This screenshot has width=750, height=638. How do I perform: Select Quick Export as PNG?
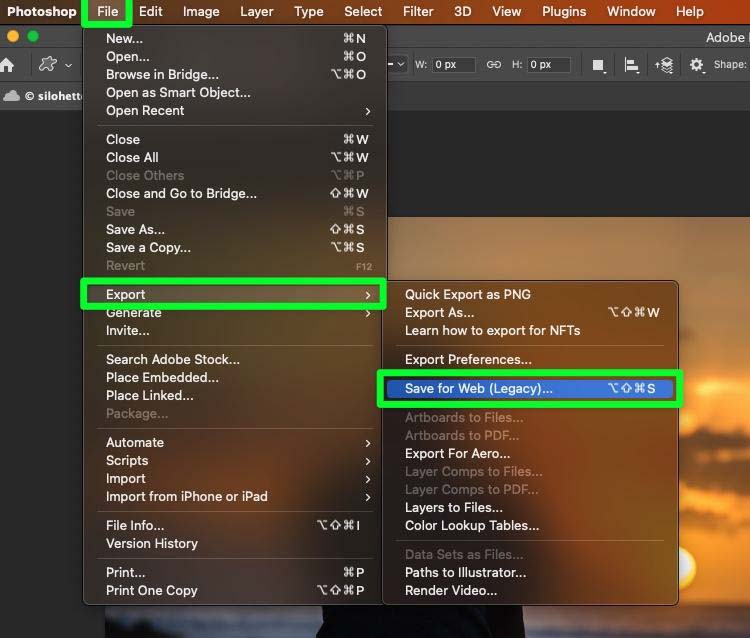coord(530,295)
